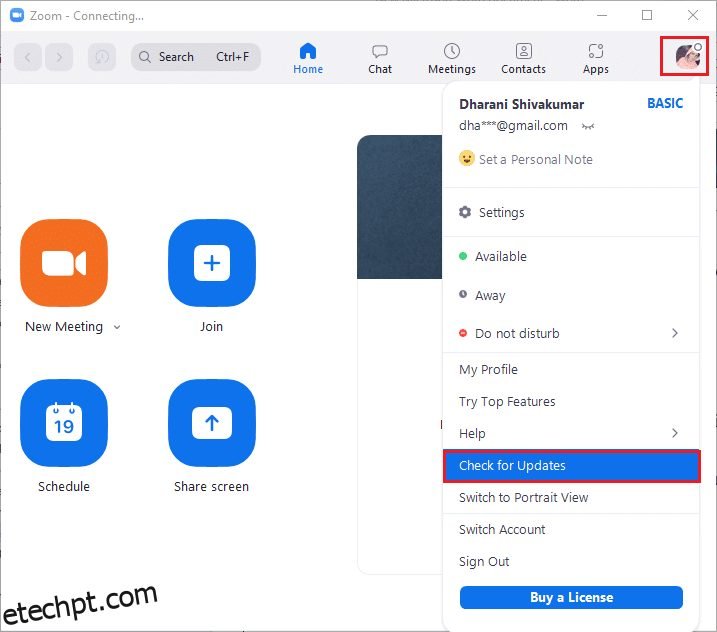The height and width of the screenshot is (632, 717).
Task: Go to the Home tab
Action: [x=308, y=59]
